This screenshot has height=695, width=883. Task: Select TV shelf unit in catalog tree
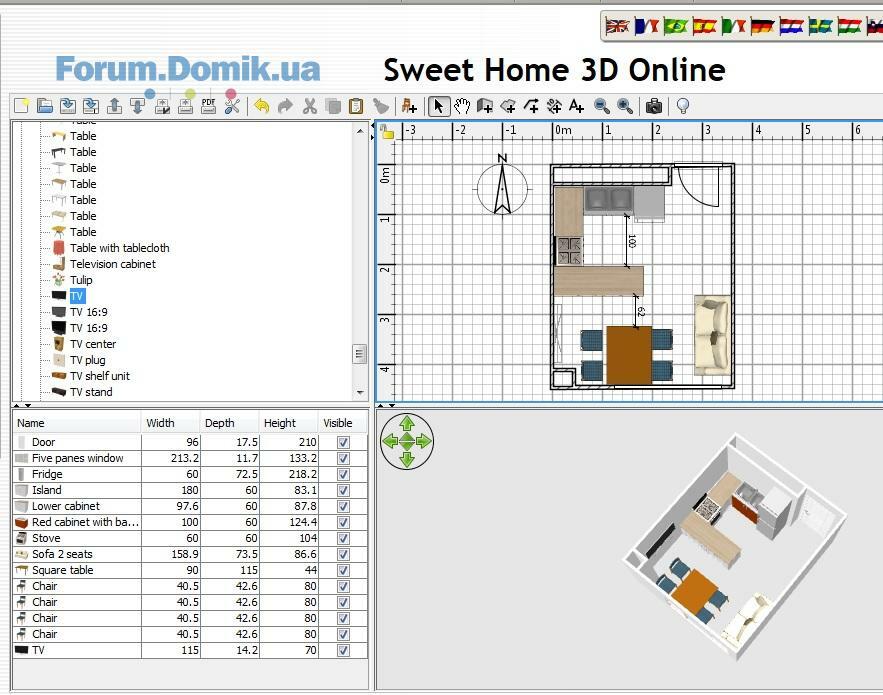100,376
